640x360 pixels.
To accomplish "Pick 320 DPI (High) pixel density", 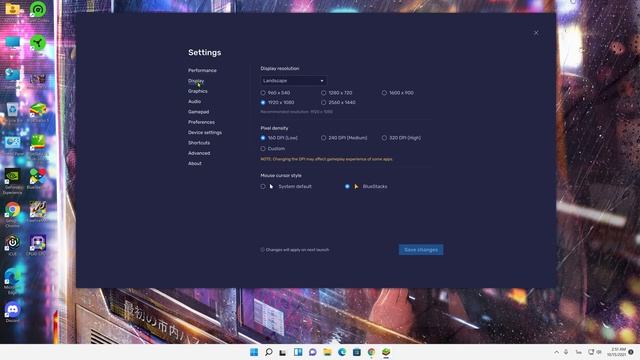I will pyautogui.click(x=401, y=138).
